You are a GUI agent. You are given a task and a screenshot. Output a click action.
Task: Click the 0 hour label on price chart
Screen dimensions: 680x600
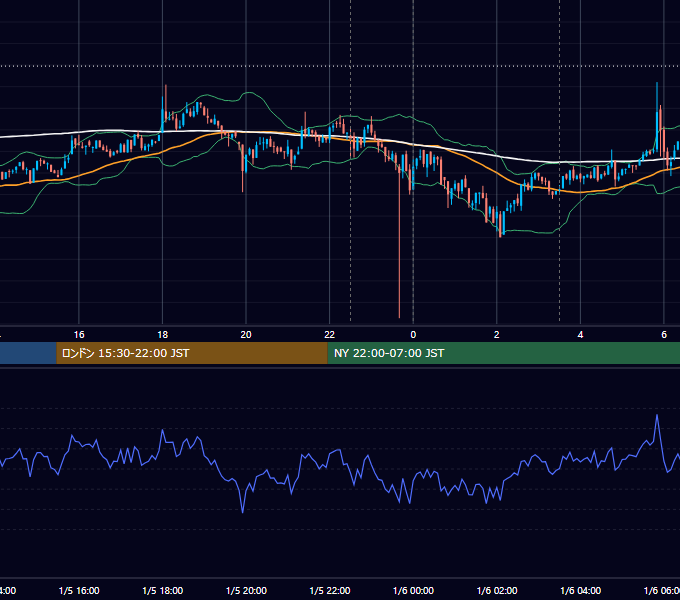tap(413, 335)
